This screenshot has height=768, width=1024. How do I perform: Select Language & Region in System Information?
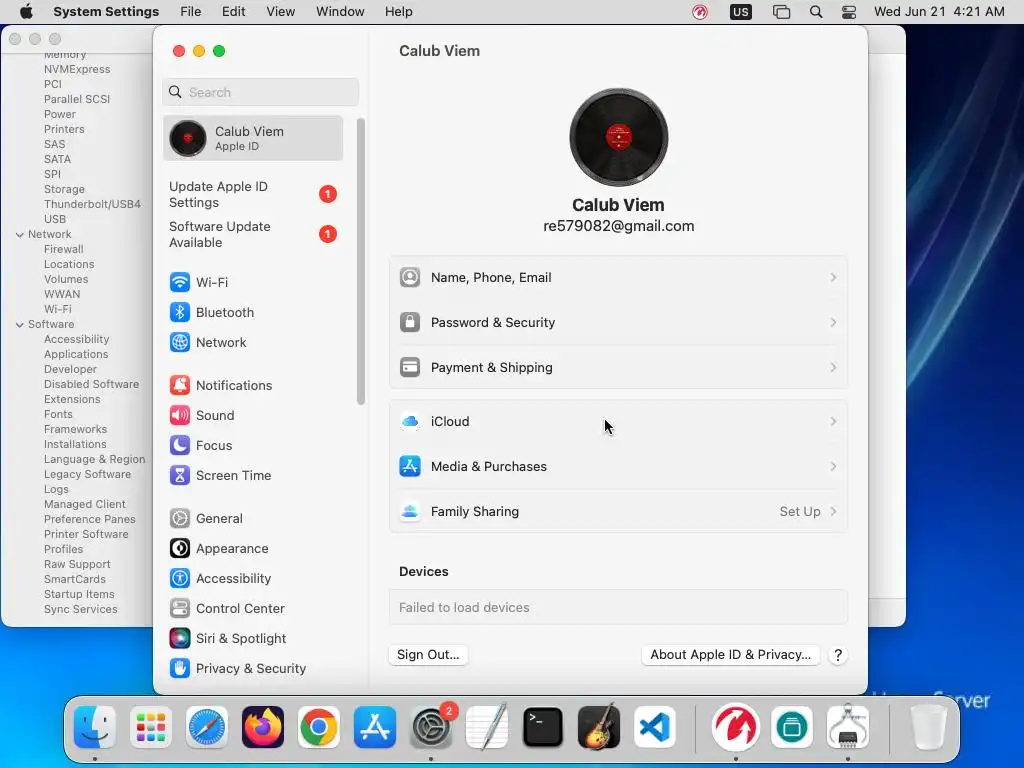coord(95,460)
